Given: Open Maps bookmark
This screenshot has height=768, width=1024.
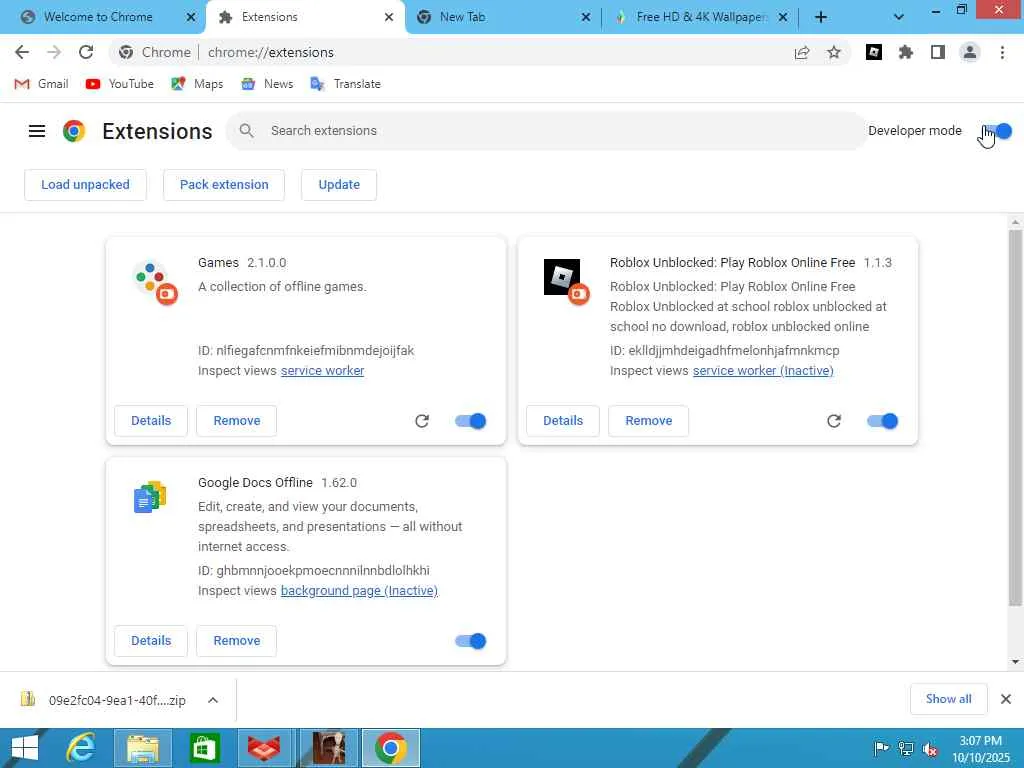Looking at the screenshot, I should (x=197, y=84).
